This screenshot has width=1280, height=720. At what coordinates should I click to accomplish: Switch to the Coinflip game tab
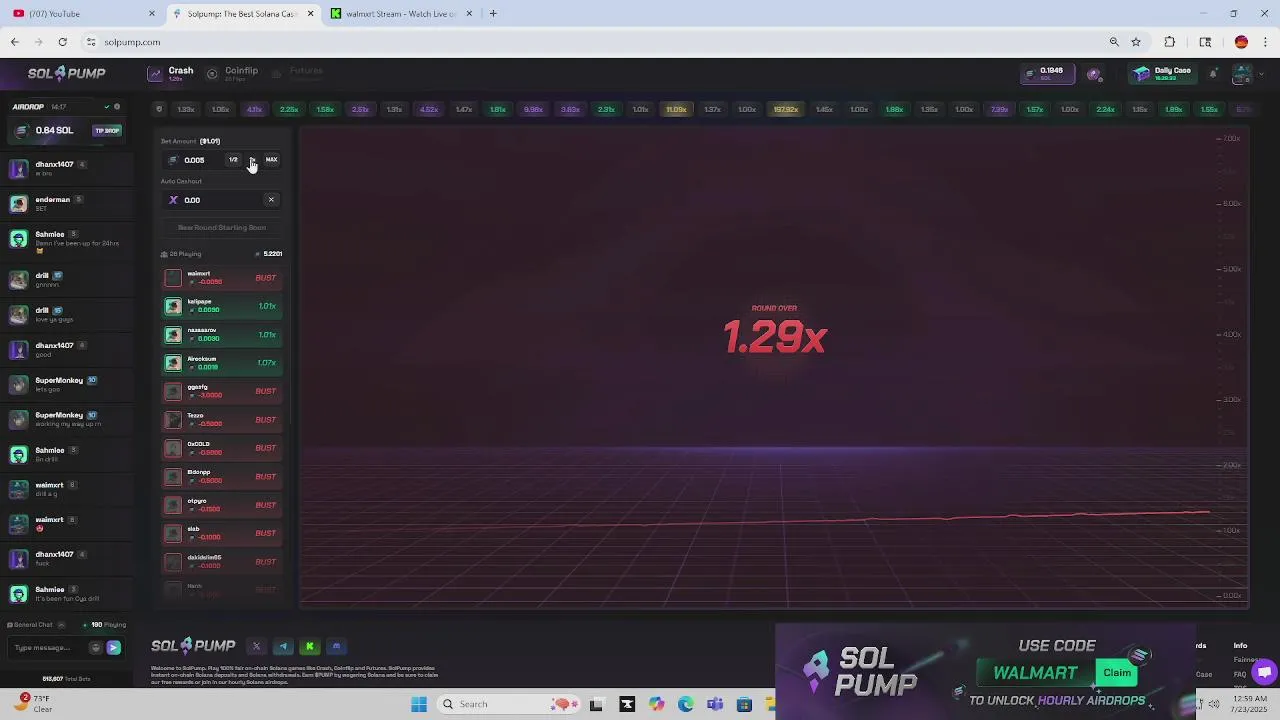coord(232,73)
